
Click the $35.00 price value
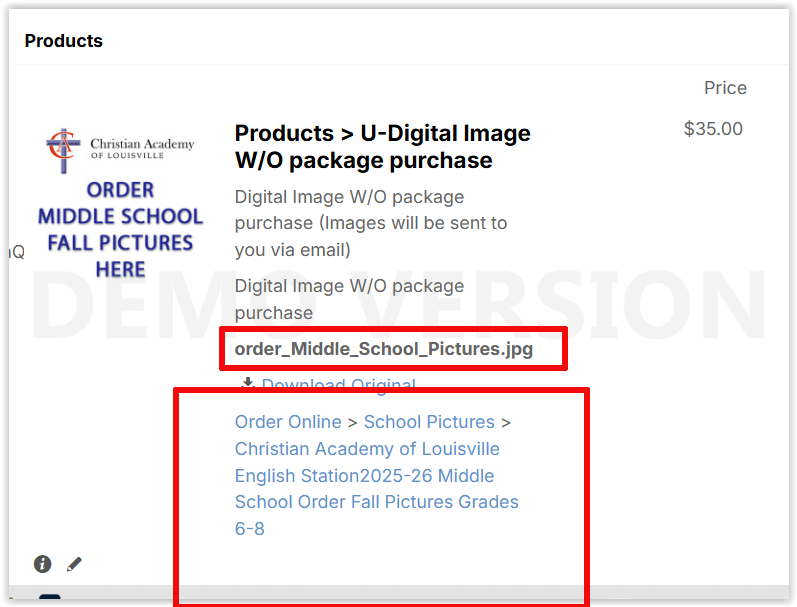tap(713, 129)
